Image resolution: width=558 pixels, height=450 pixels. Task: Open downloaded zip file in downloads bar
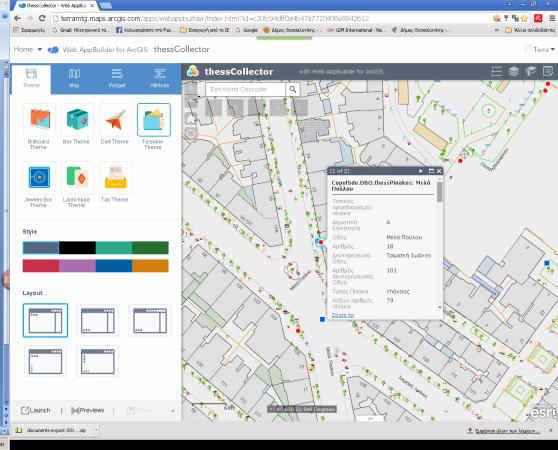[x=52, y=430]
